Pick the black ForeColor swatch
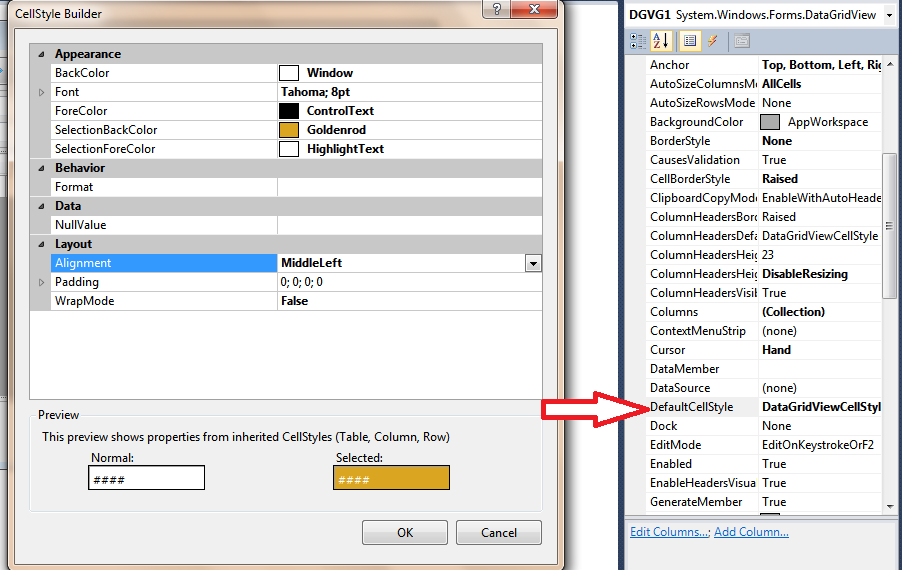Viewport: 902px width, 570px height. click(x=289, y=111)
